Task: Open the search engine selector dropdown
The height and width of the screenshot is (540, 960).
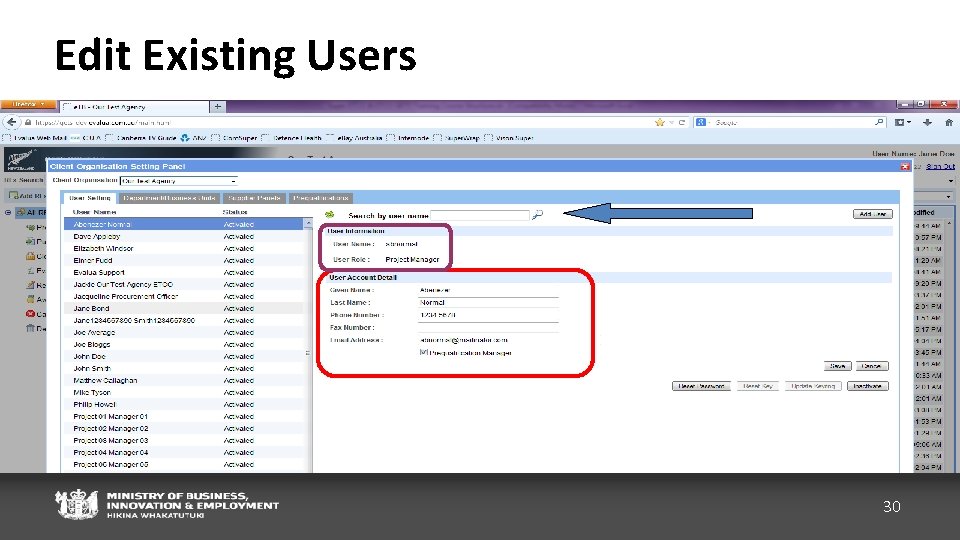Action: pos(703,122)
